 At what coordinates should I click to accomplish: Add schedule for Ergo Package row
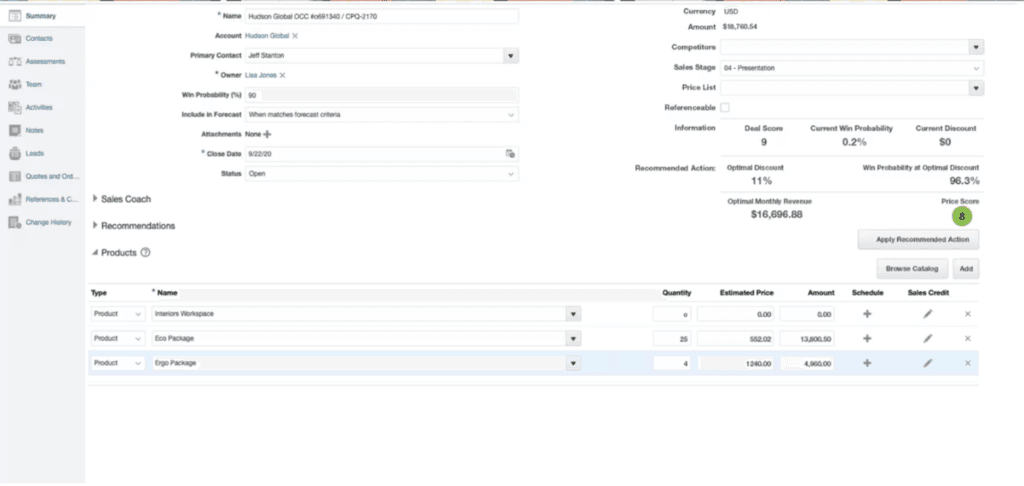[867, 363]
